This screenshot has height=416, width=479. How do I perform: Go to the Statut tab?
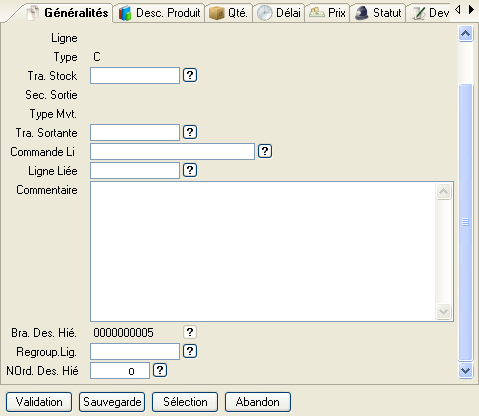click(x=378, y=13)
